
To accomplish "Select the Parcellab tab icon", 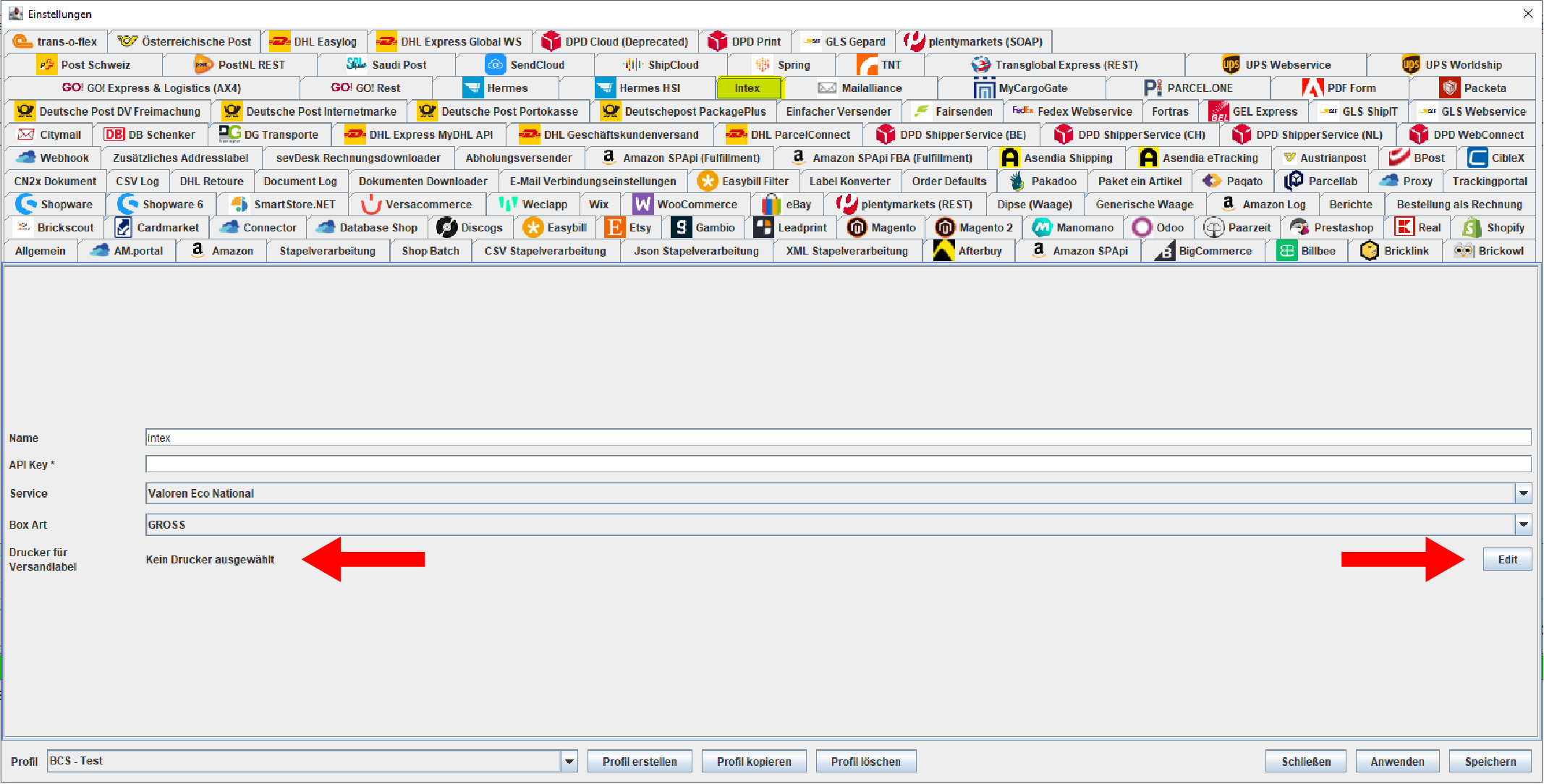I will (1294, 181).
